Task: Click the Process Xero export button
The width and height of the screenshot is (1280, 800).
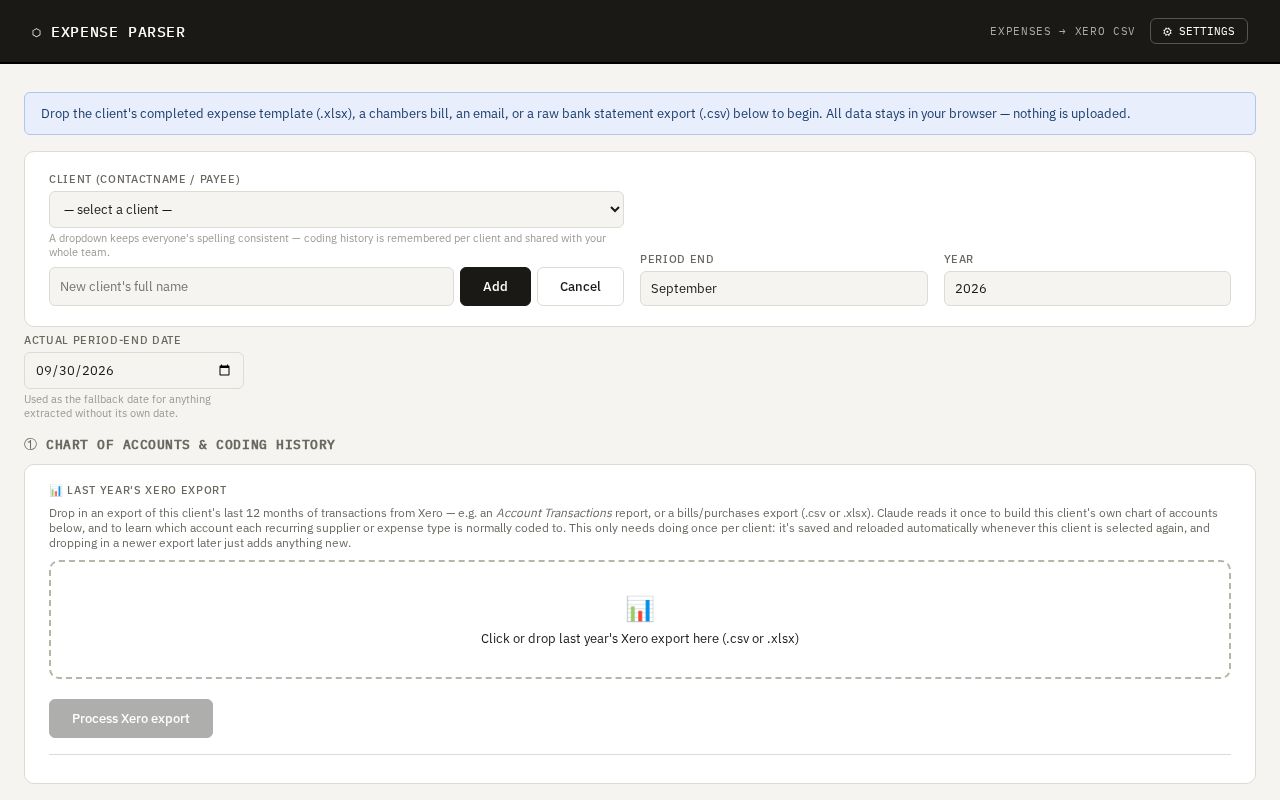Action: tap(131, 718)
